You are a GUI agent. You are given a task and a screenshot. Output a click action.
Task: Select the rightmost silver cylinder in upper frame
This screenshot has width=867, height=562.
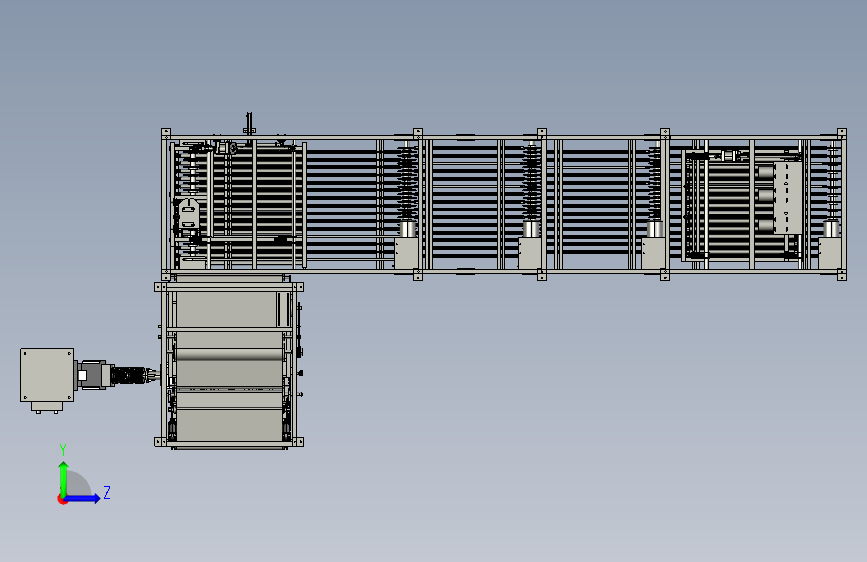click(831, 229)
